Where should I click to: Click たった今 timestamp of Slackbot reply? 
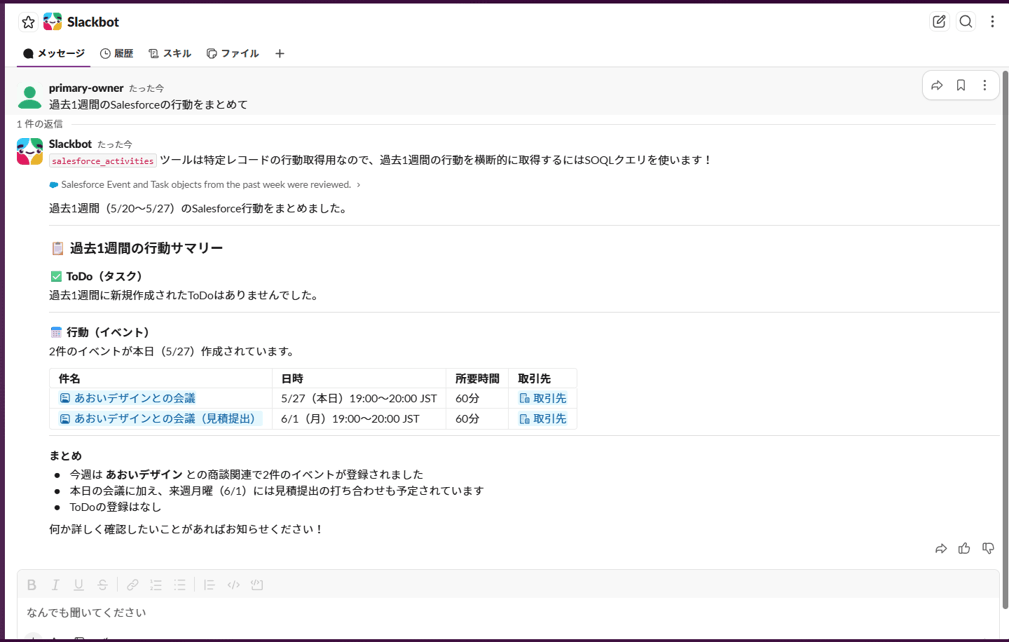click(115, 145)
